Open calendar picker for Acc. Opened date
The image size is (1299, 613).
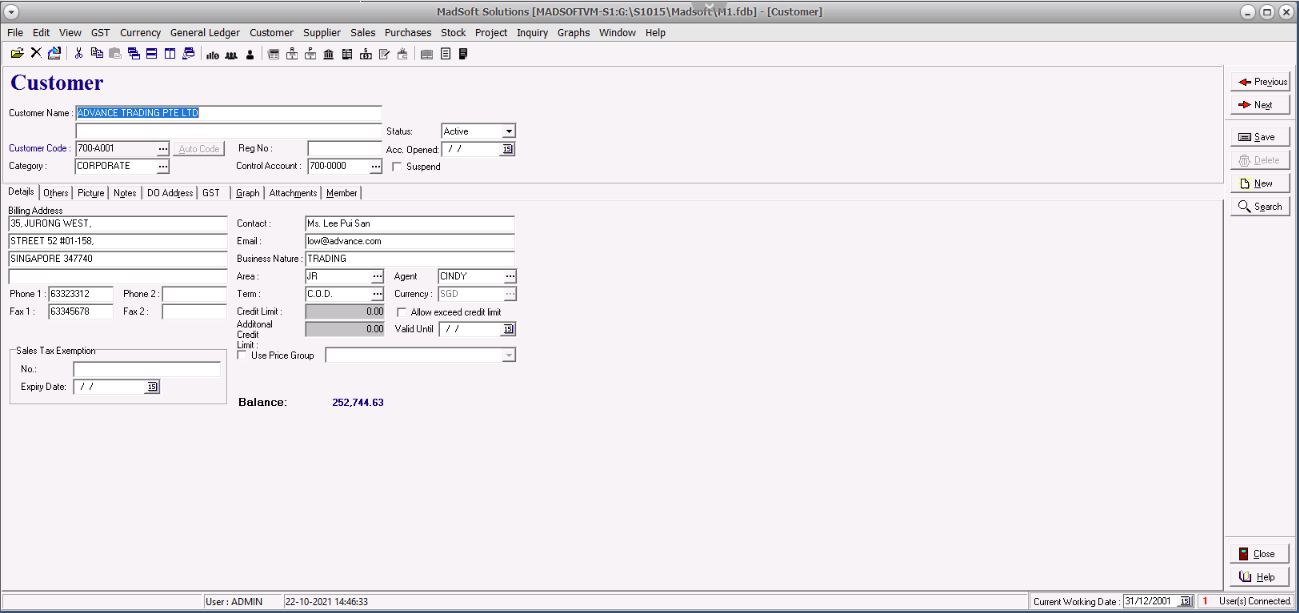point(507,149)
